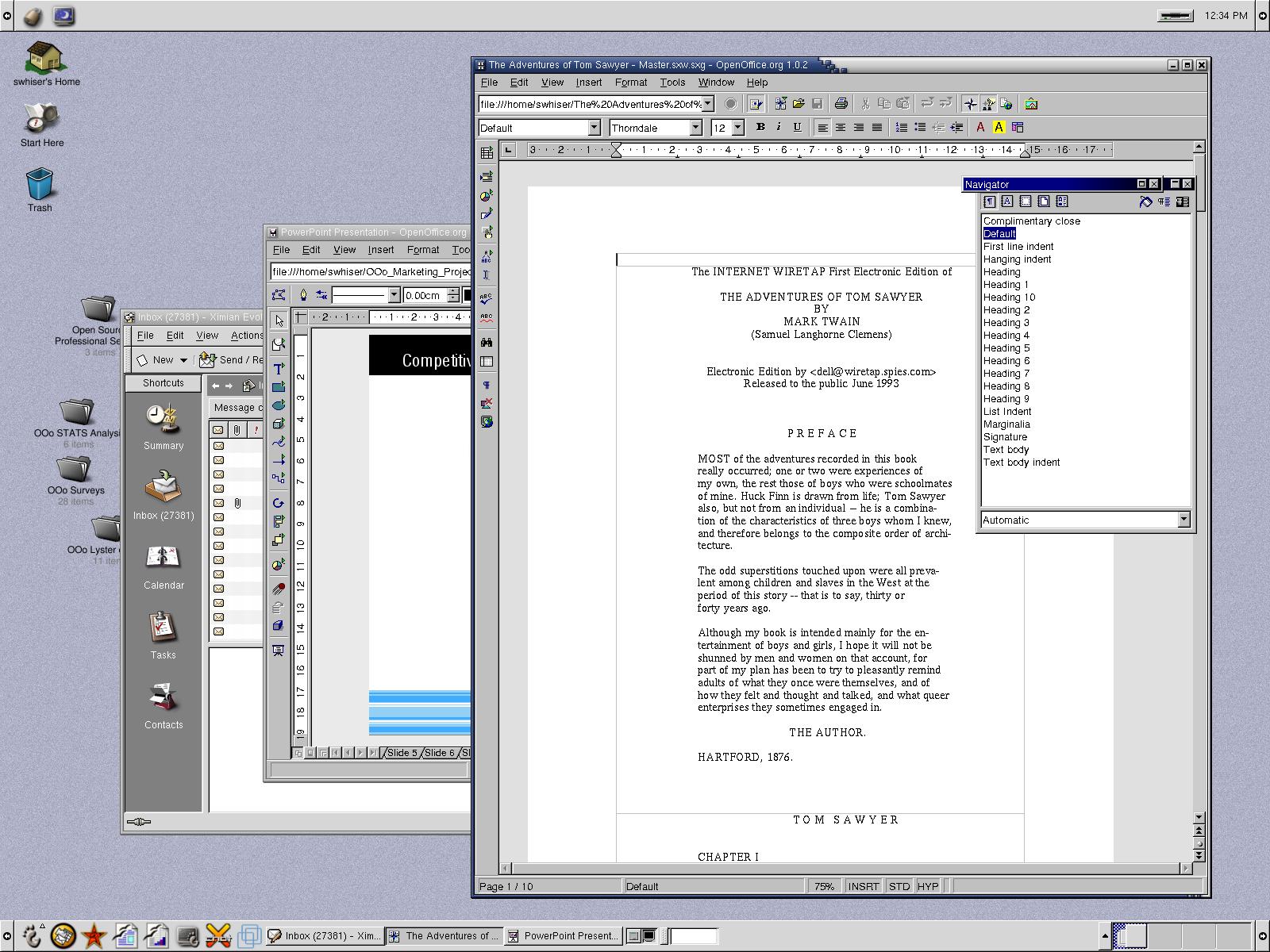Select the arrow Select tool in Impress
The height and width of the screenshot is (952, 1270).
(x=279, y=321)
